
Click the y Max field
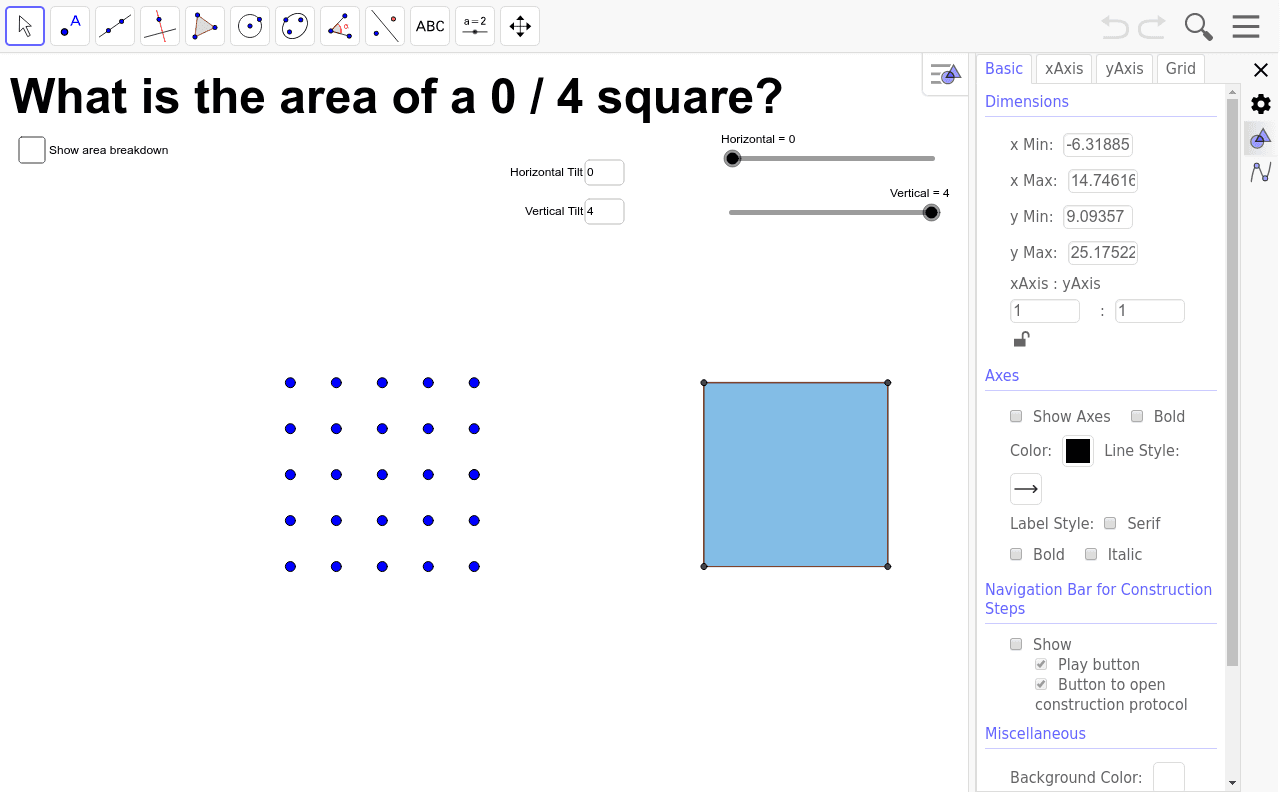click(x=1103, y=253)
